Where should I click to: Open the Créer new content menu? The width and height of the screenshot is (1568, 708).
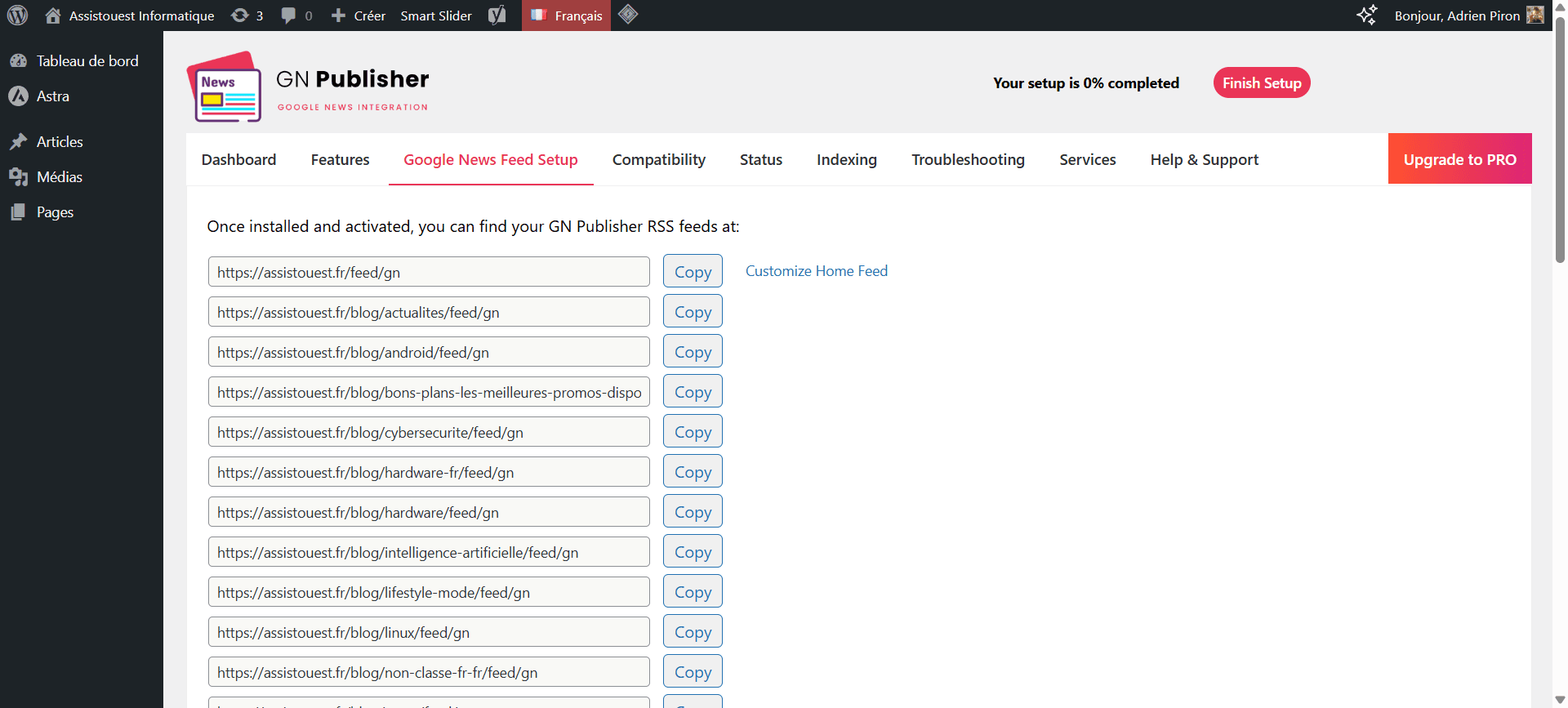pyautogui.click(x=359, y=16)
